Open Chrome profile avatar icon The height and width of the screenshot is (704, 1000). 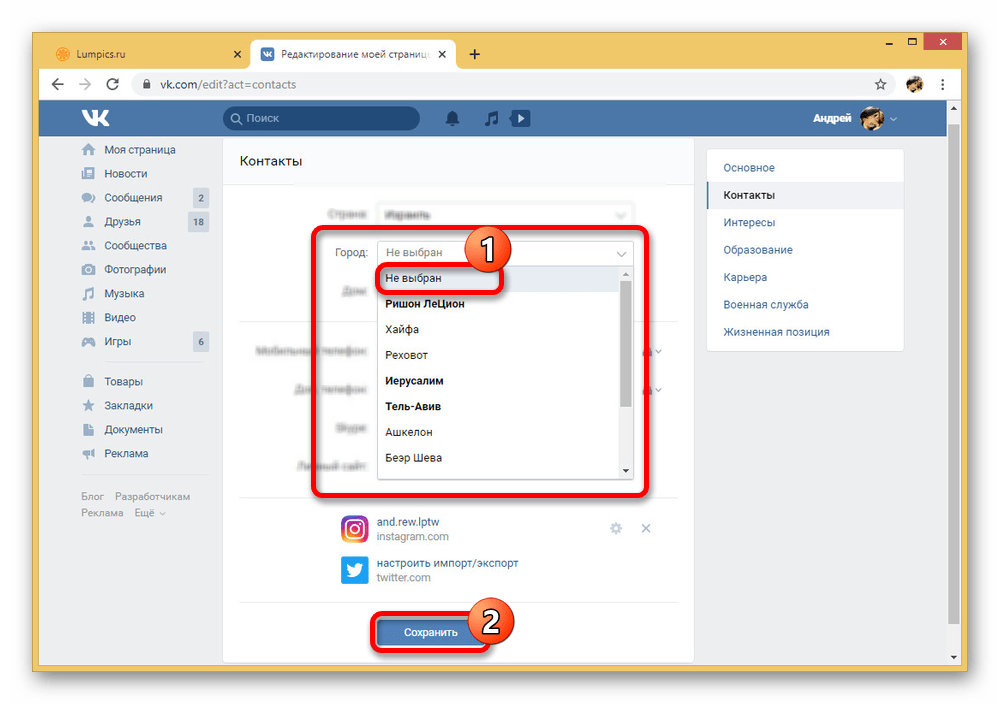pyautogui.click(x=915, y=84)
